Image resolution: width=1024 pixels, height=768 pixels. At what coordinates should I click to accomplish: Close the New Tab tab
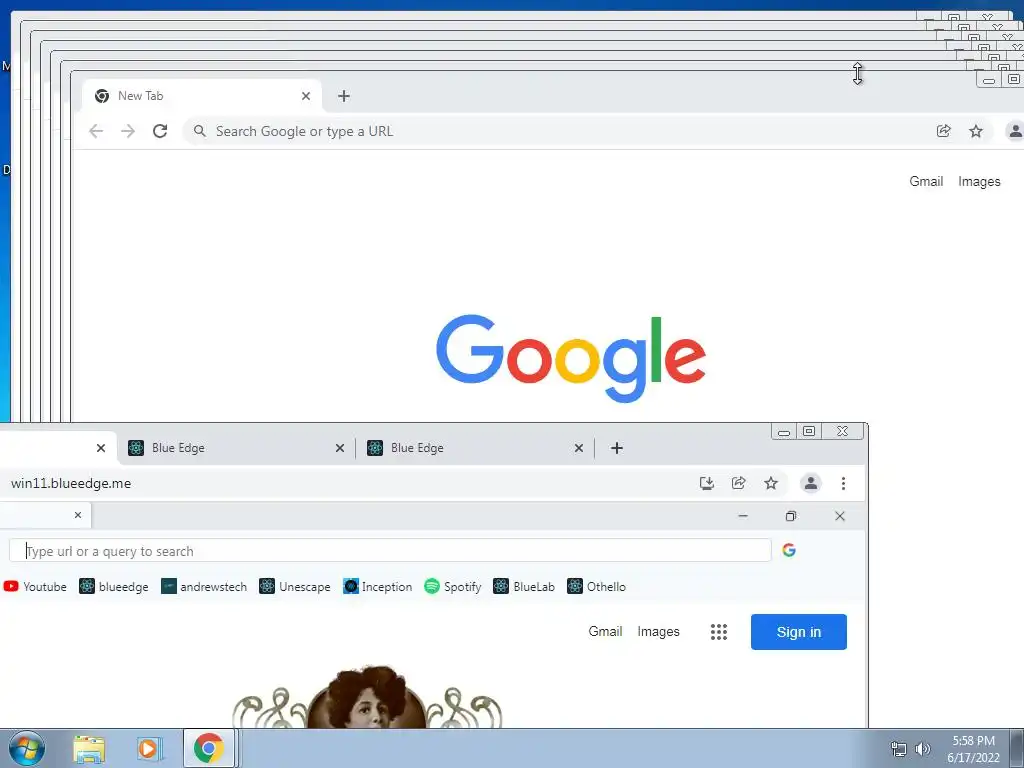click(306, 96)
